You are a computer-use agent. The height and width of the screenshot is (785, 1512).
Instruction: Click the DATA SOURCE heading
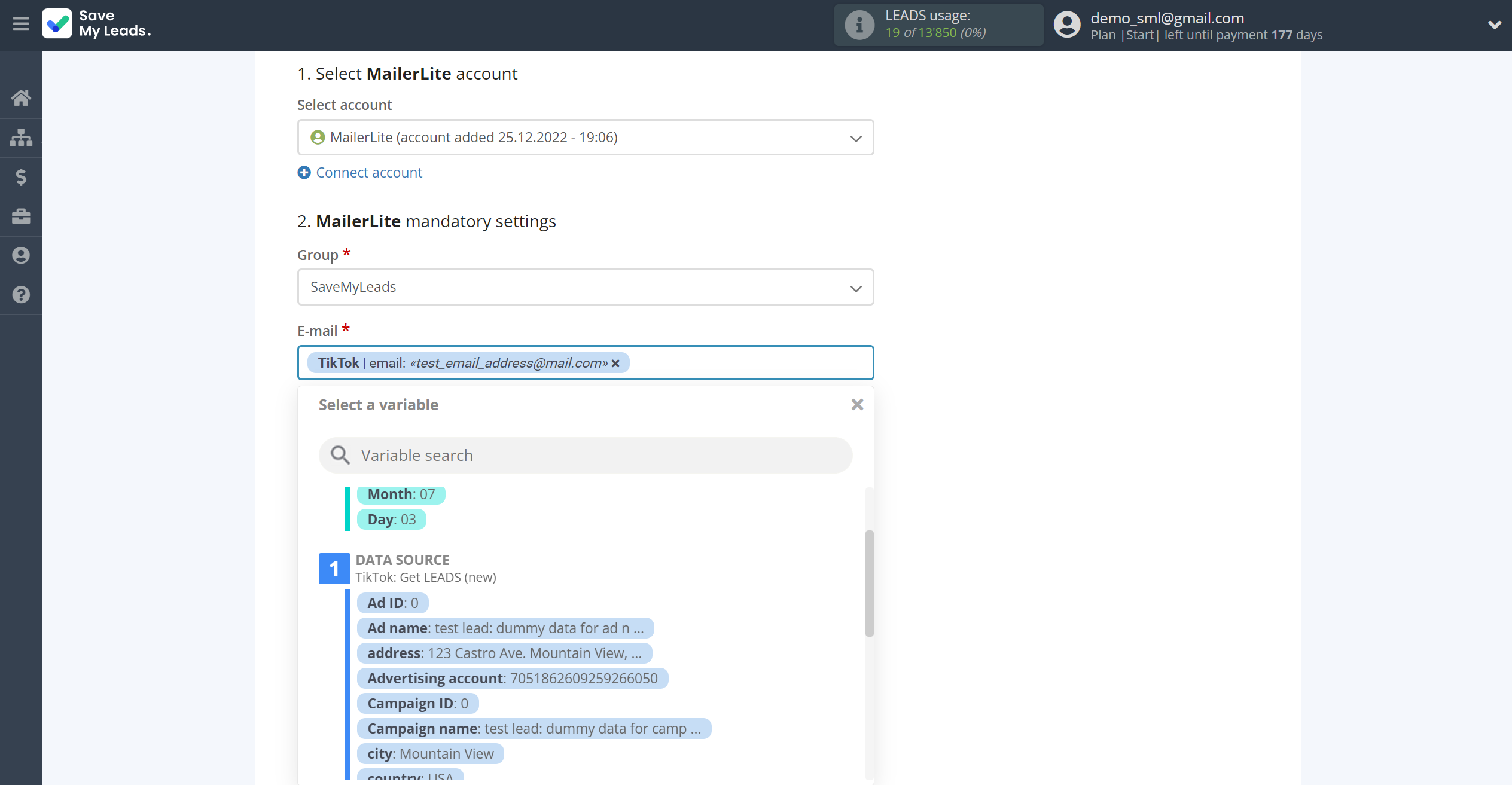tap(403, 560)
